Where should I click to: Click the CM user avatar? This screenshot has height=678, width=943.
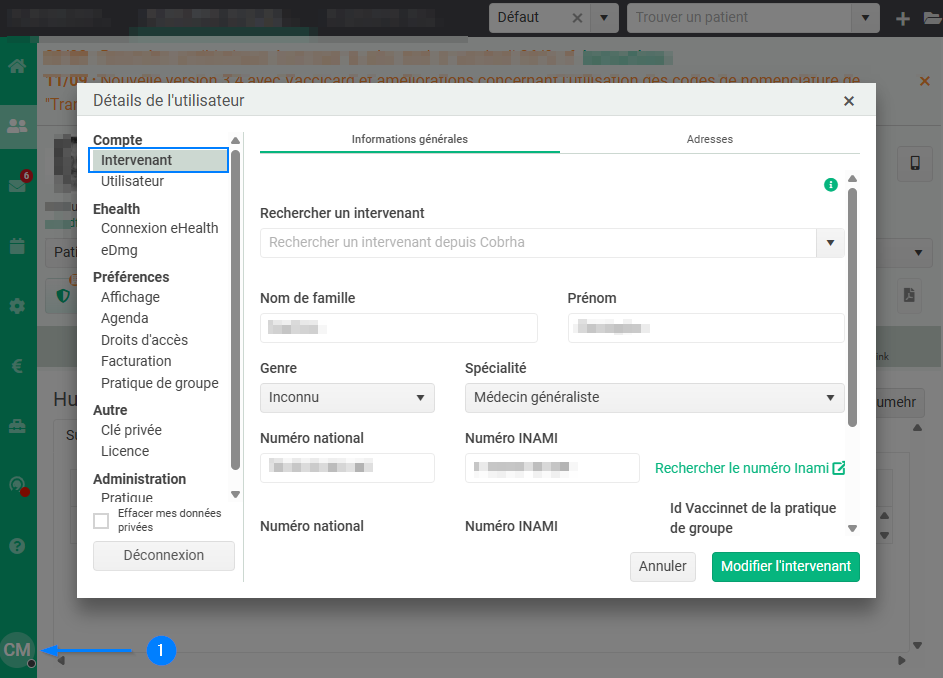click(17, 650)
